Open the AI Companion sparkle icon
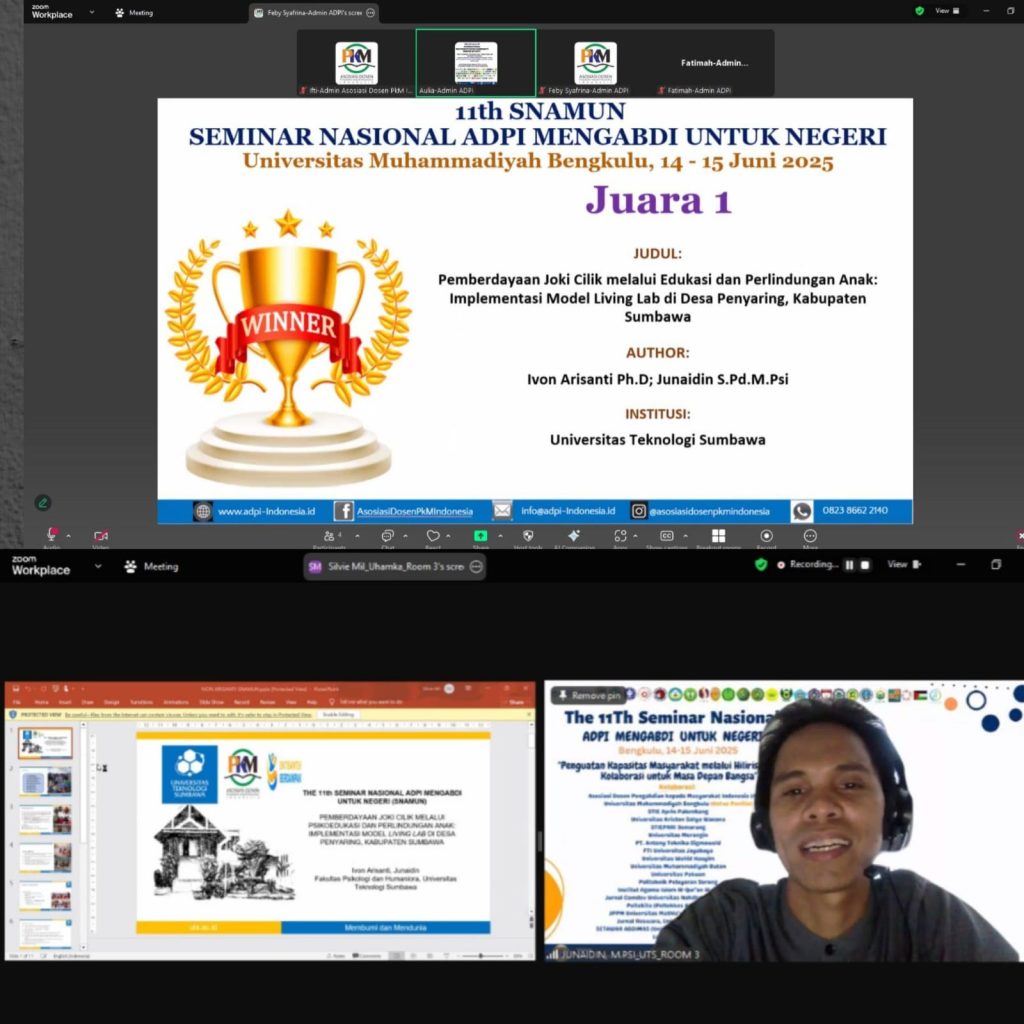The width and height of the screenshot is (1024, 1024). [x=574, y=536]
